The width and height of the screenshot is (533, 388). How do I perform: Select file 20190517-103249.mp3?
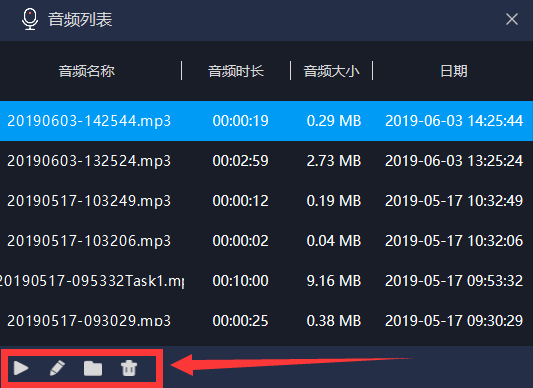(89, 201)
